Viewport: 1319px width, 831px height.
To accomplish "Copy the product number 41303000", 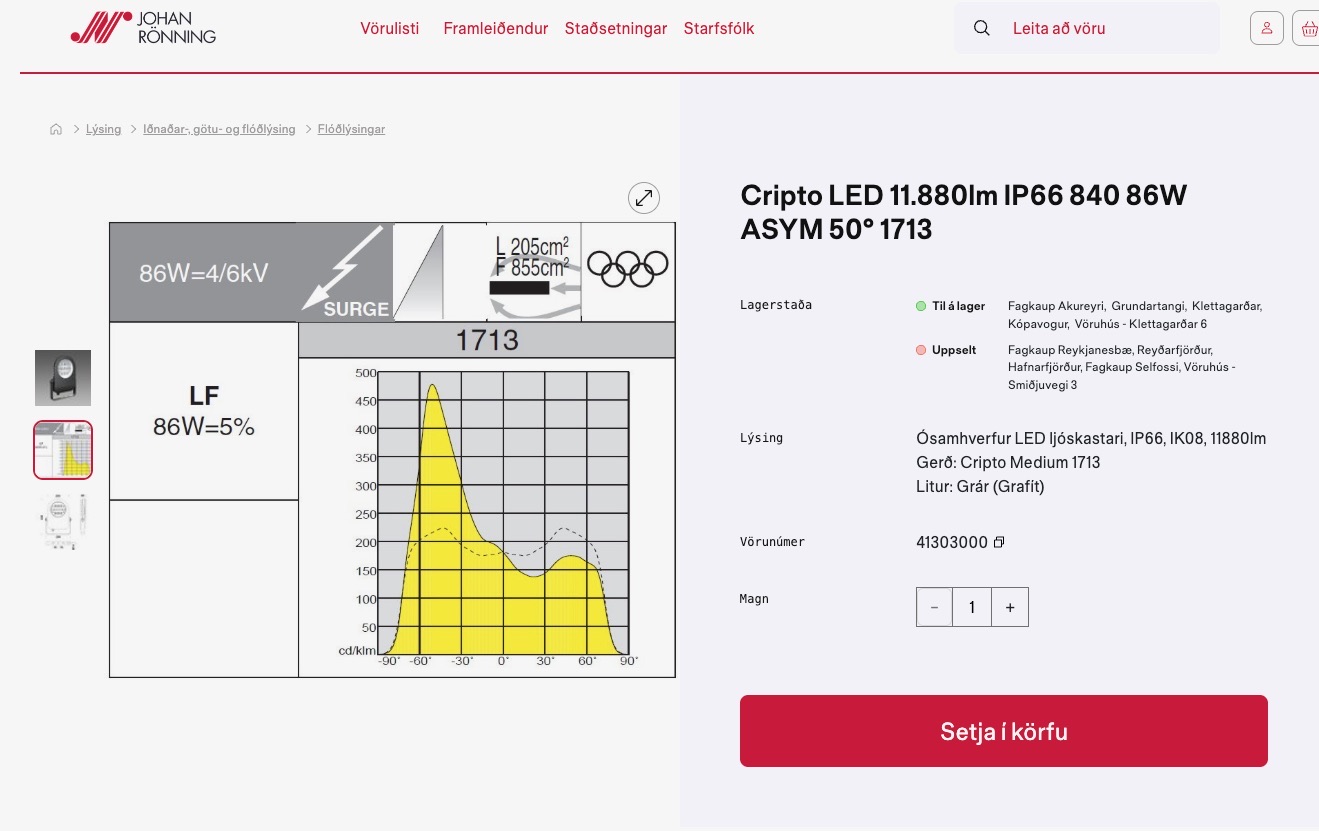I will pos(998,542).
